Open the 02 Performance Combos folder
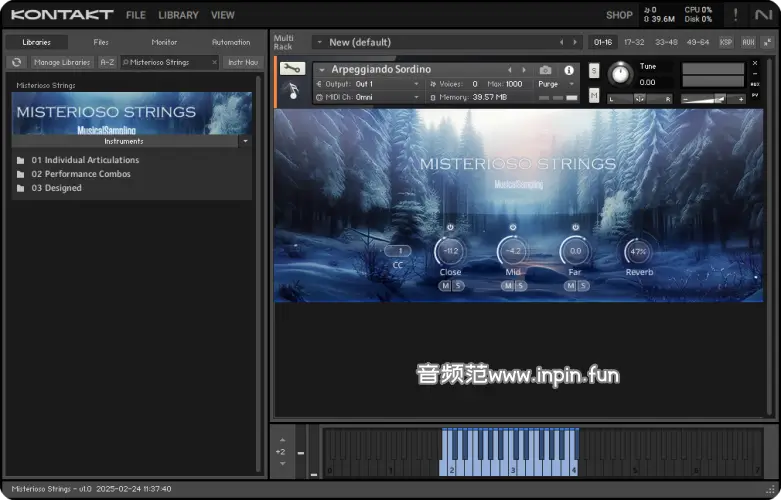The width and height of the screenshot is (781, 500). [x=81, y=174]
